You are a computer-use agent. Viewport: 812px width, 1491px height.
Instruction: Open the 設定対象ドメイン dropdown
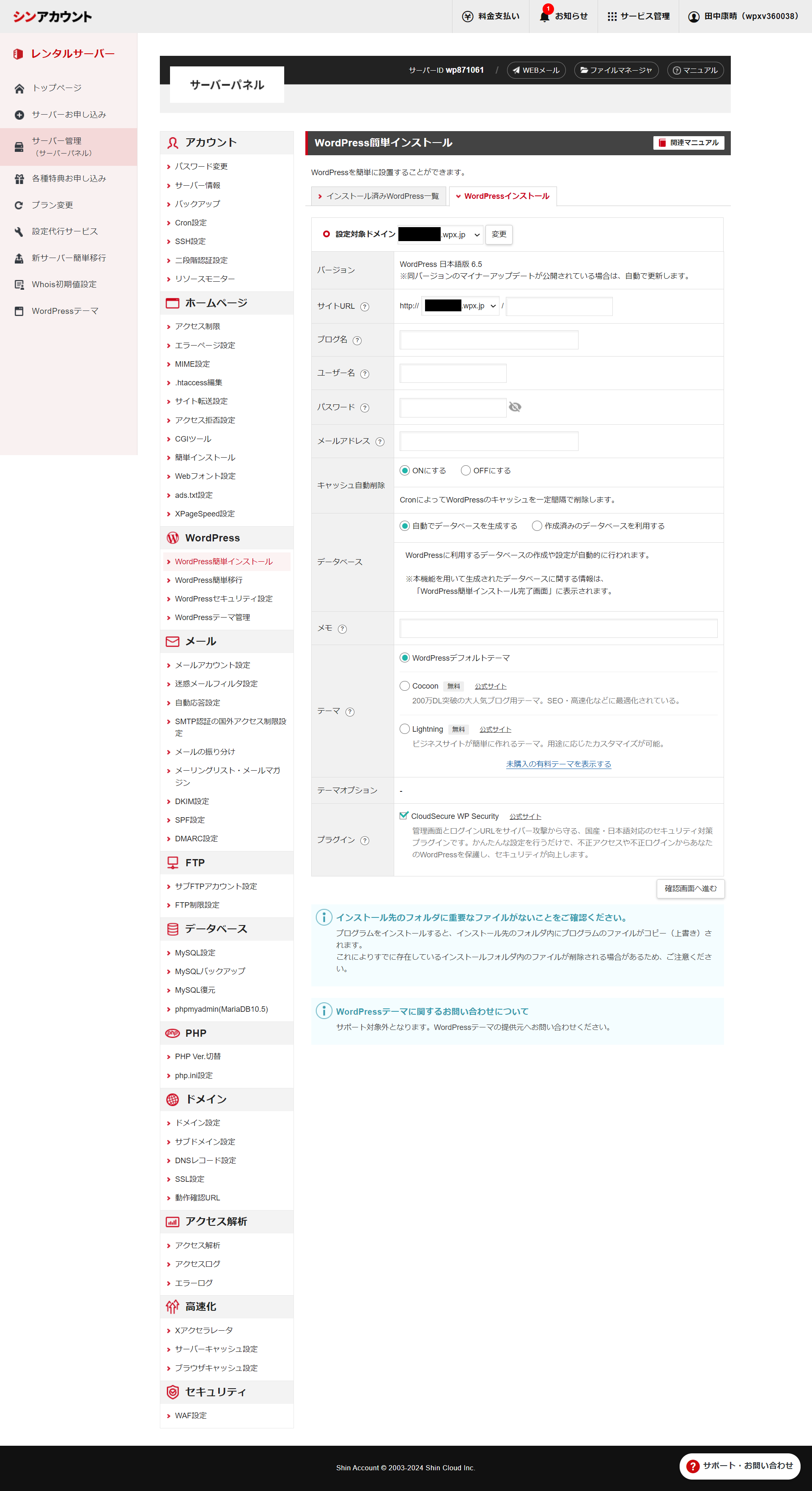tap(440, 234)
